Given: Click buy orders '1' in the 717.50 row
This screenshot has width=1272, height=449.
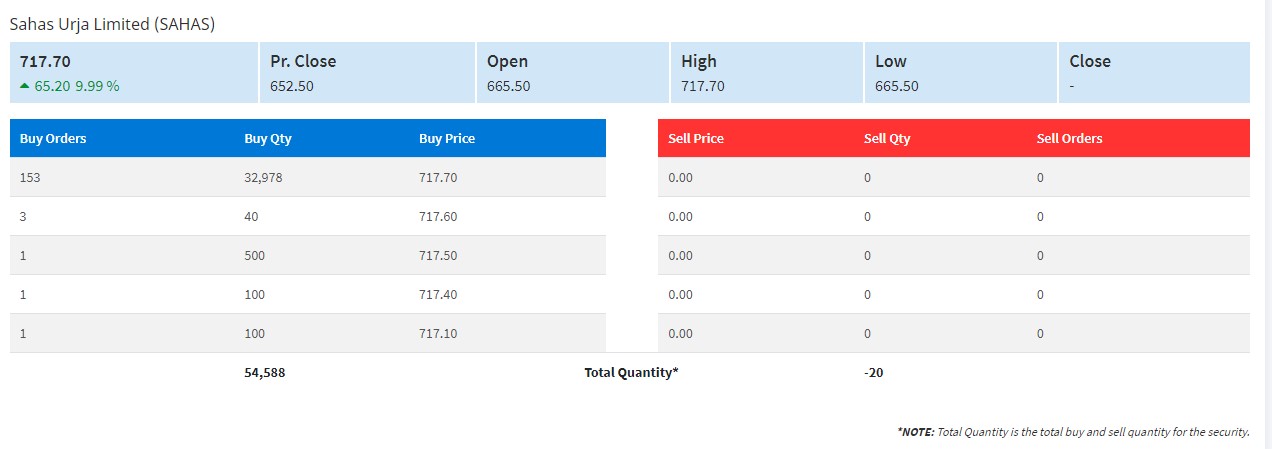Looking at the screenshot, I should (x=23, y=255).
